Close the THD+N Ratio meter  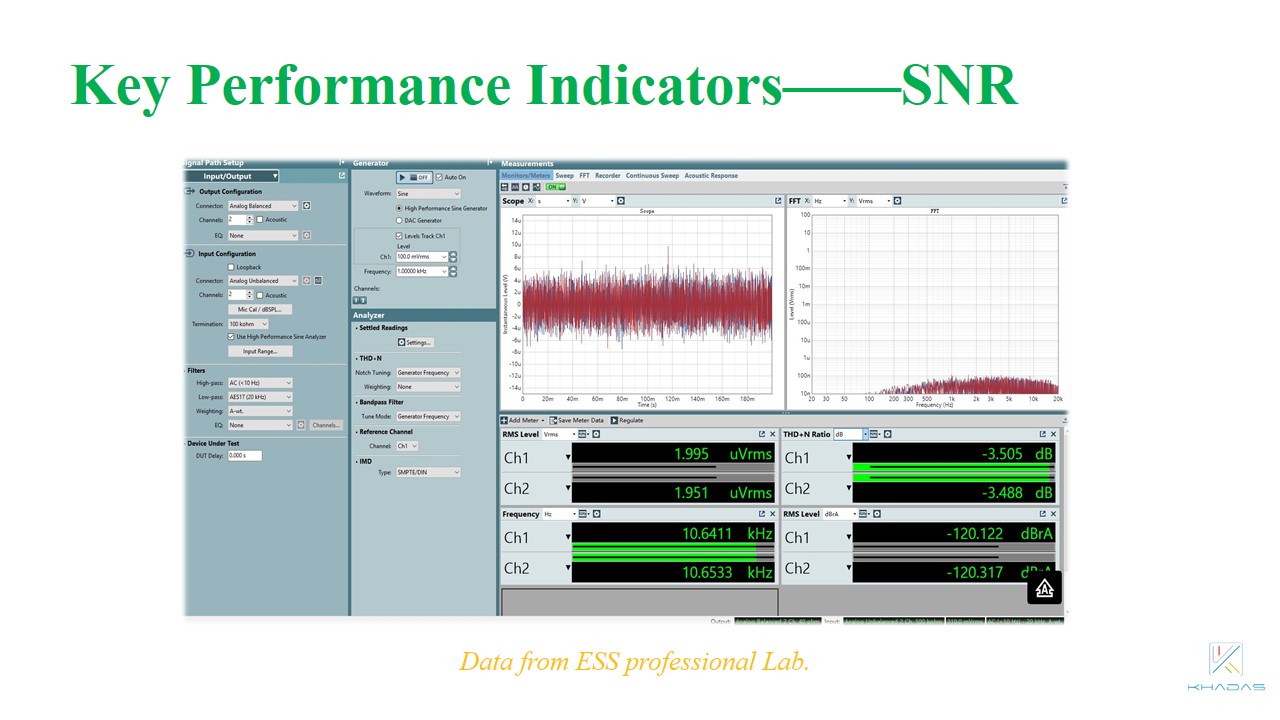pyautogui.click(x=1053, y=434)
